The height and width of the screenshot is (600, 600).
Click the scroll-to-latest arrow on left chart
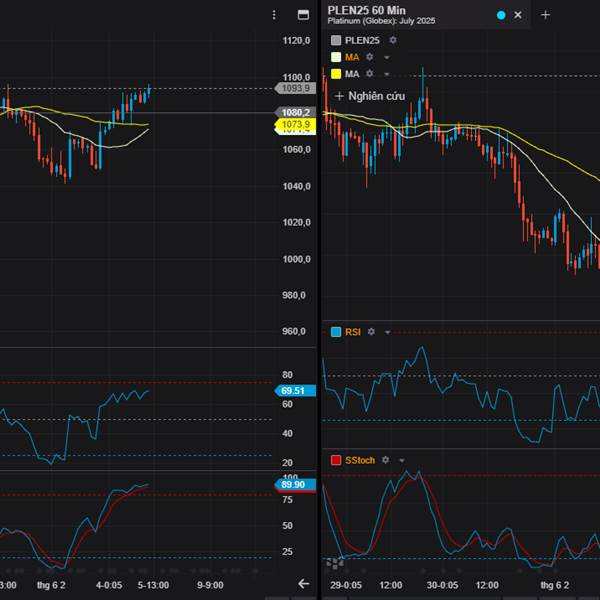click(304, 583)
